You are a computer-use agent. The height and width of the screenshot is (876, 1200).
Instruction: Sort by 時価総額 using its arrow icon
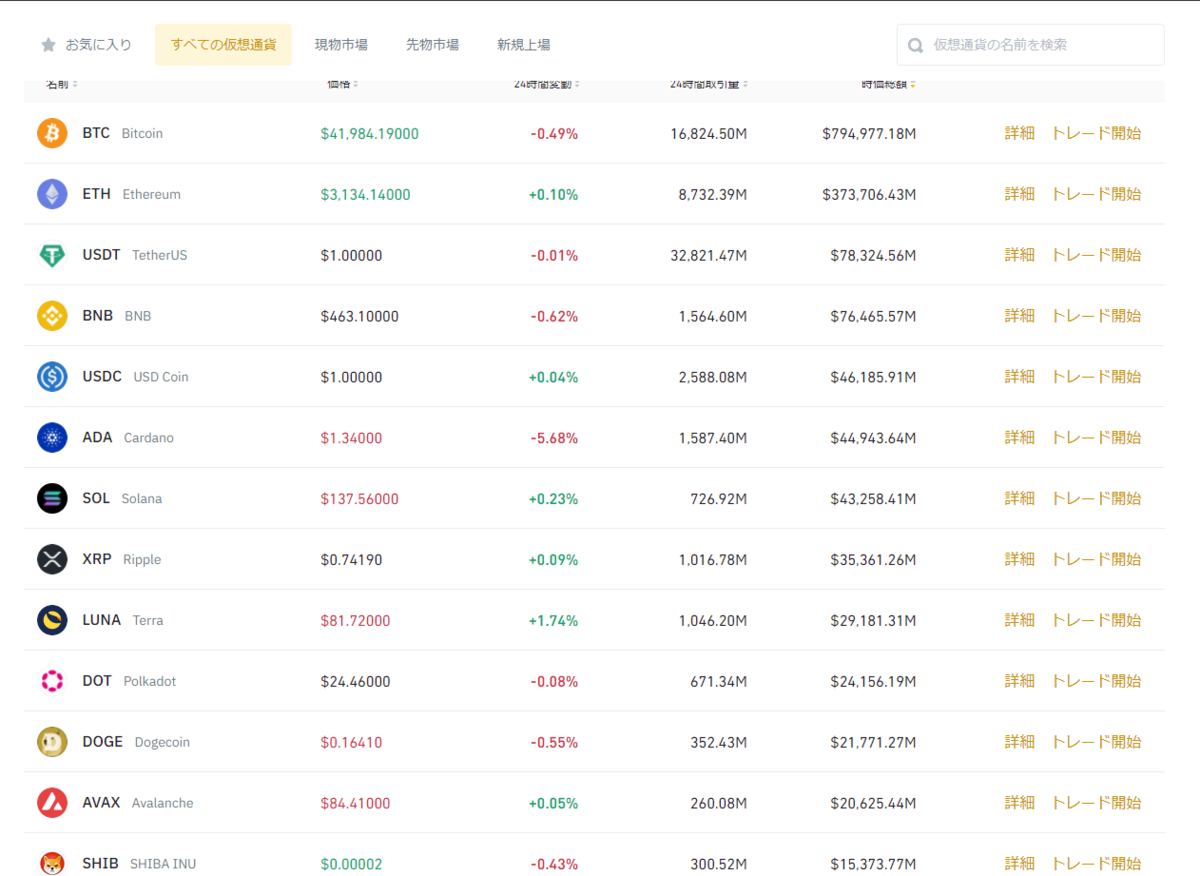(x=912, y=84)
